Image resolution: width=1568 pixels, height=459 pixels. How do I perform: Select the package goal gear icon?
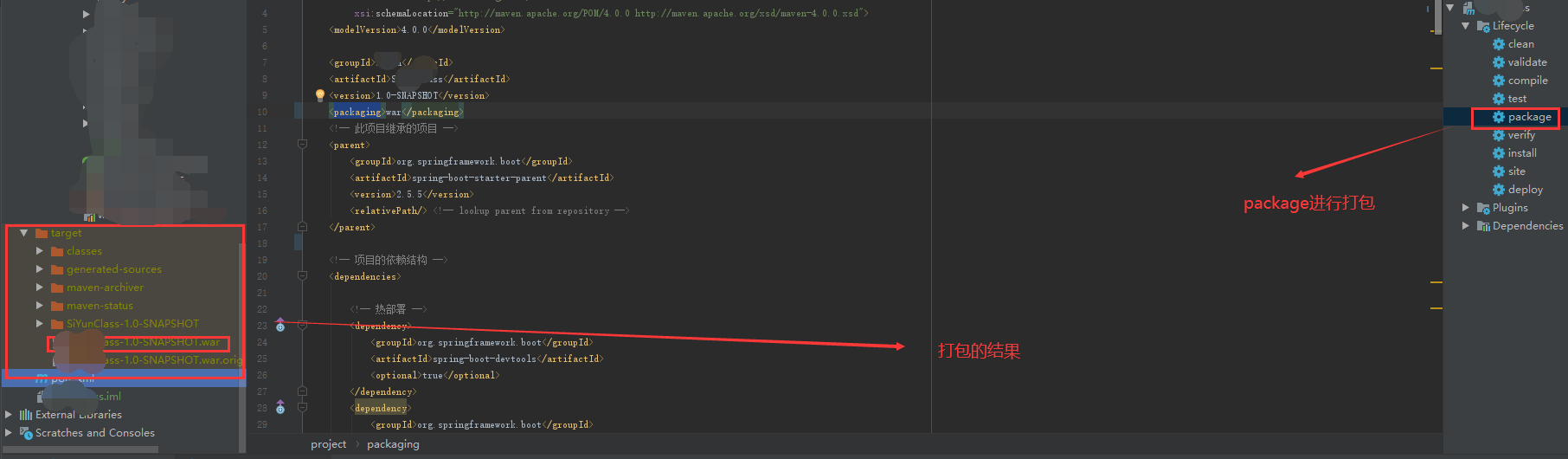coord(1499,117)
